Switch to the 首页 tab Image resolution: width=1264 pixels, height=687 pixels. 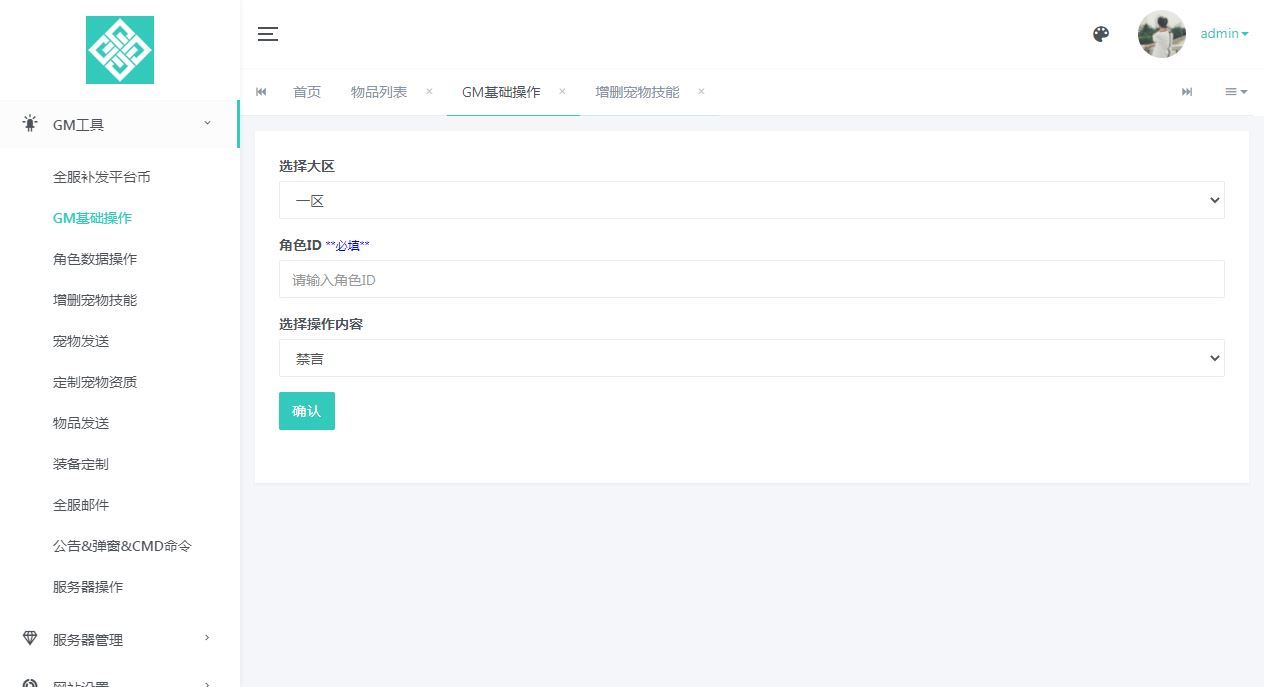(x=307, y=92)
